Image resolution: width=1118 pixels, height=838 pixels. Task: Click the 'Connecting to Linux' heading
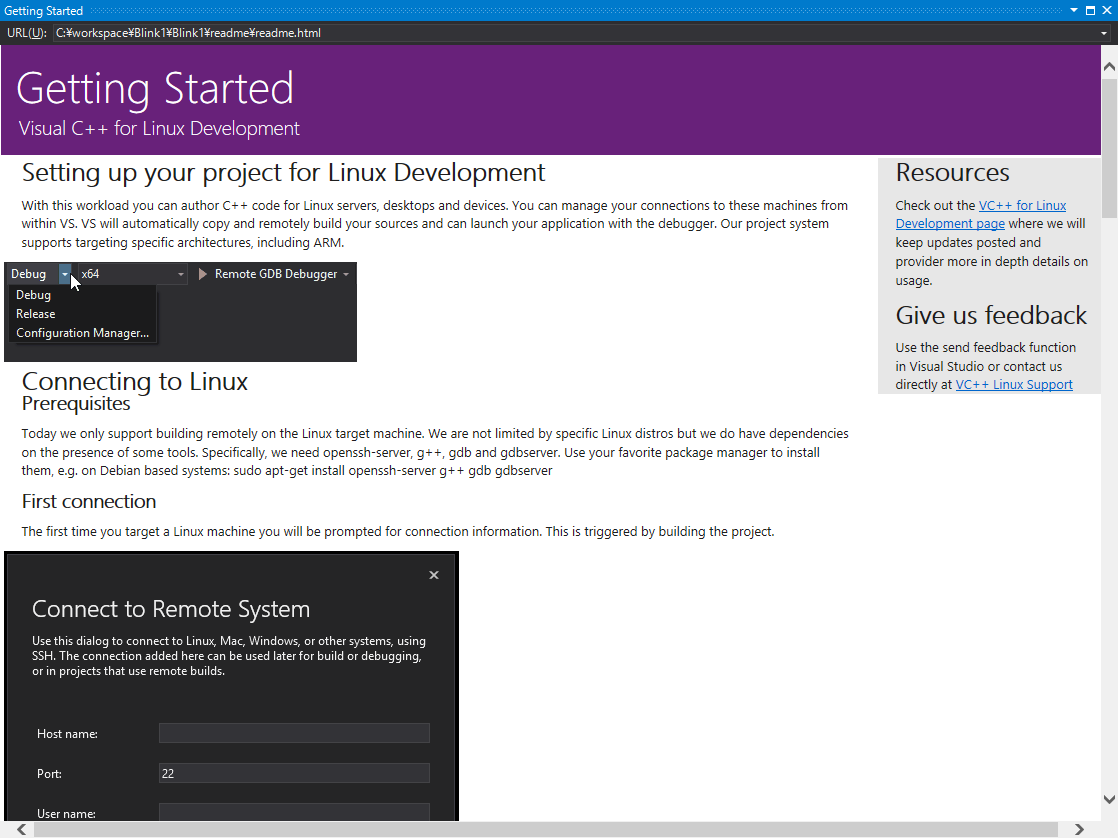coord(135,382)
